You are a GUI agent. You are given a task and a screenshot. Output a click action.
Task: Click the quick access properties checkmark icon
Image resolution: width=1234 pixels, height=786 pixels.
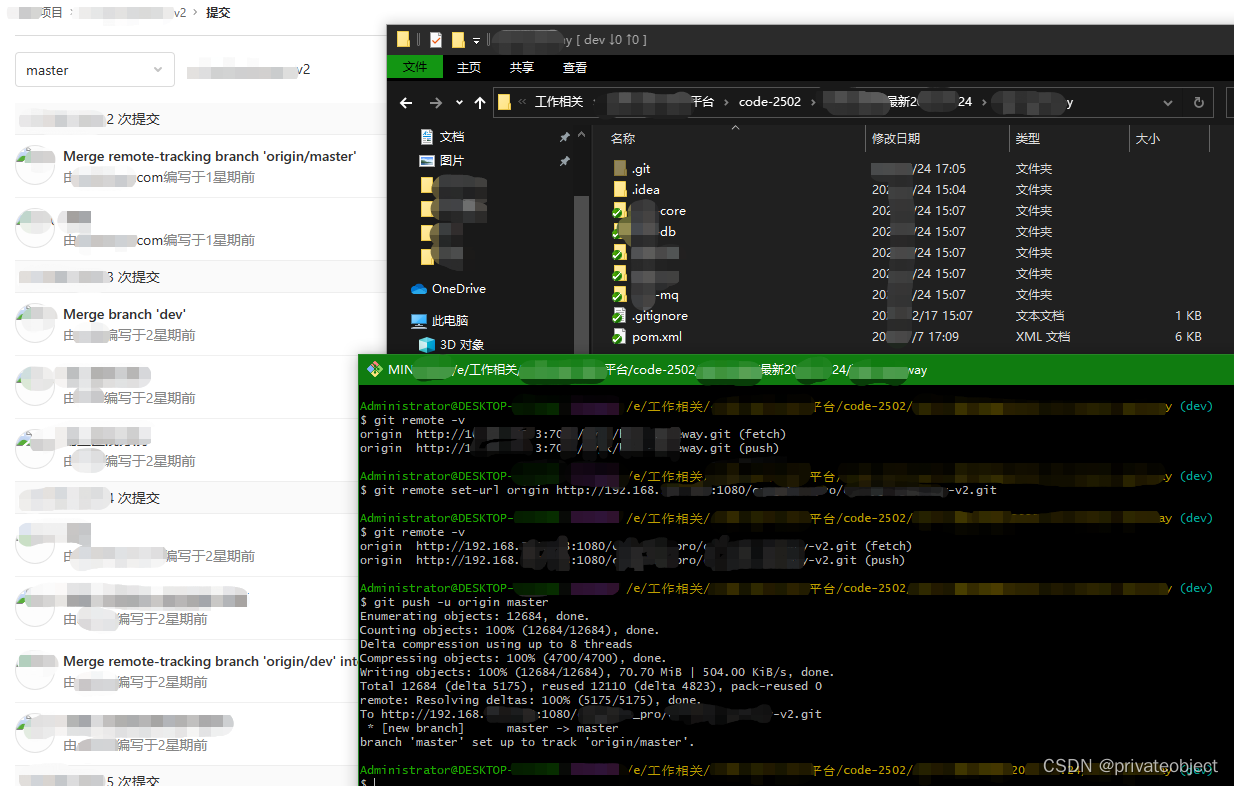coord(436,40)
